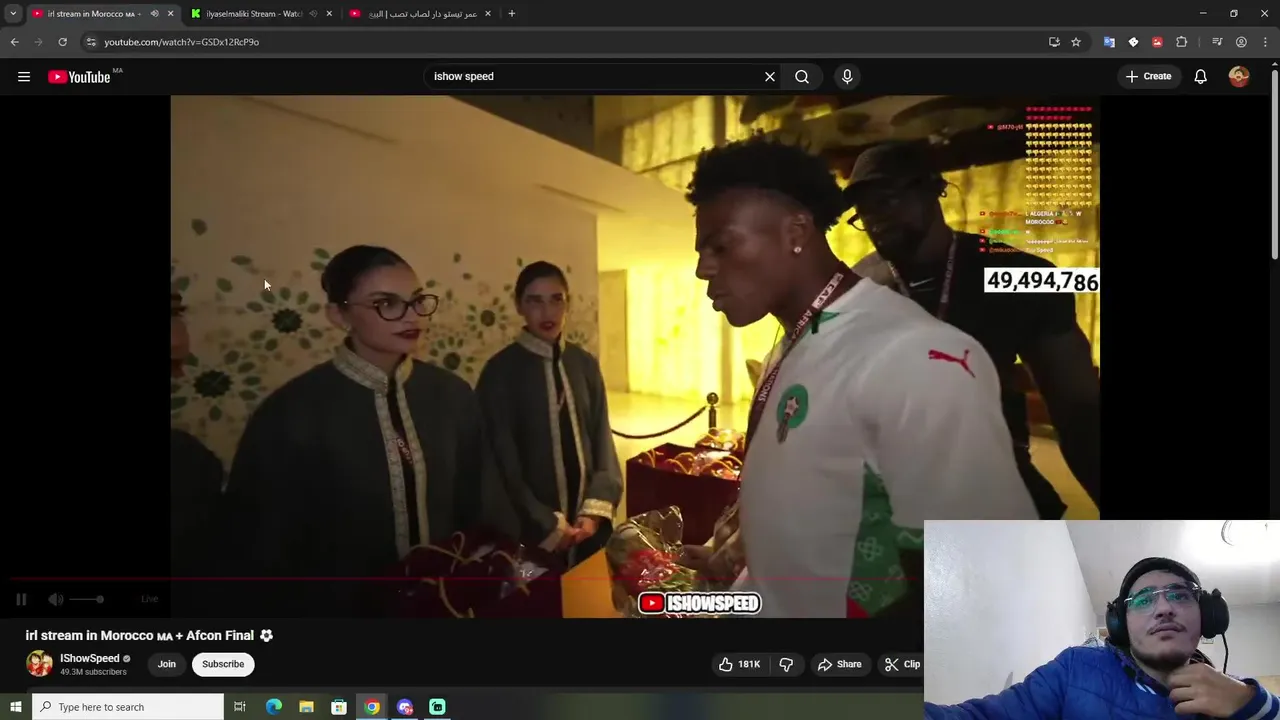The image size is (1280, 720).
Task: Install app icon in address bar
Action: (x=1054, y=42)
